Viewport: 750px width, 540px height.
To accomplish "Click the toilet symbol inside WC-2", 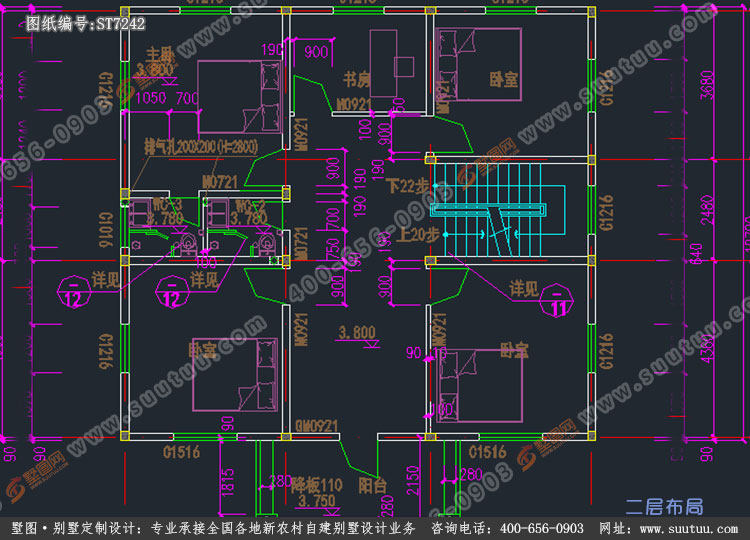I will tap(264, 244).
